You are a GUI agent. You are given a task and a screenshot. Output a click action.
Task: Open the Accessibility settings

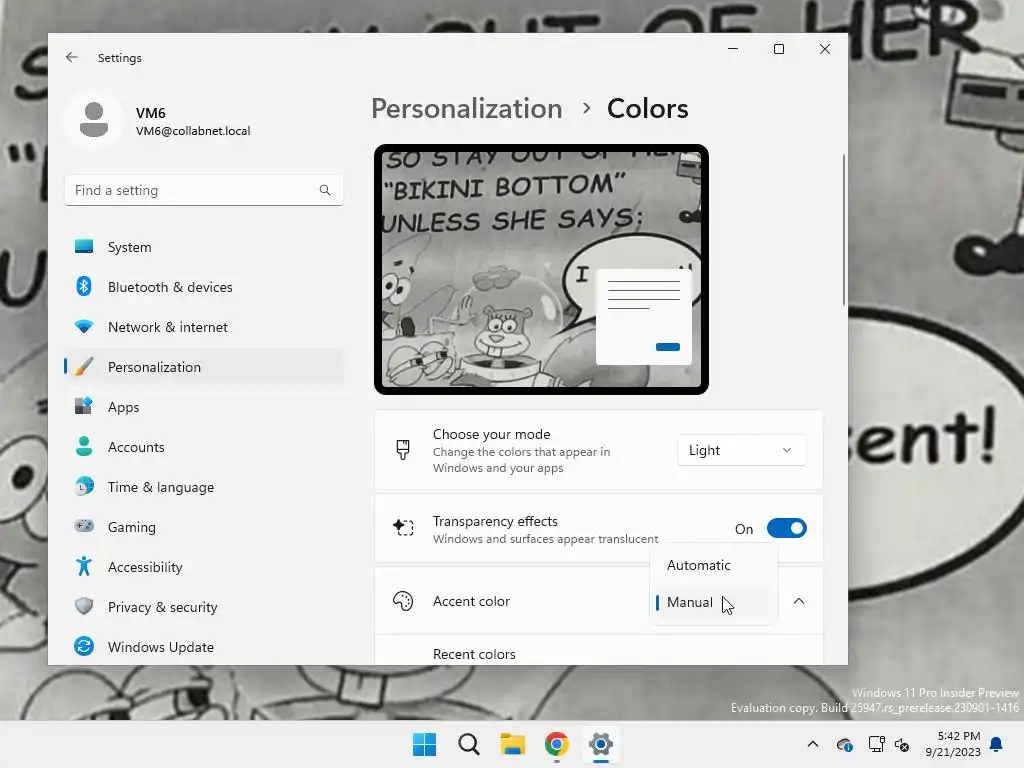pyautogui.click(x=204, y=566)
